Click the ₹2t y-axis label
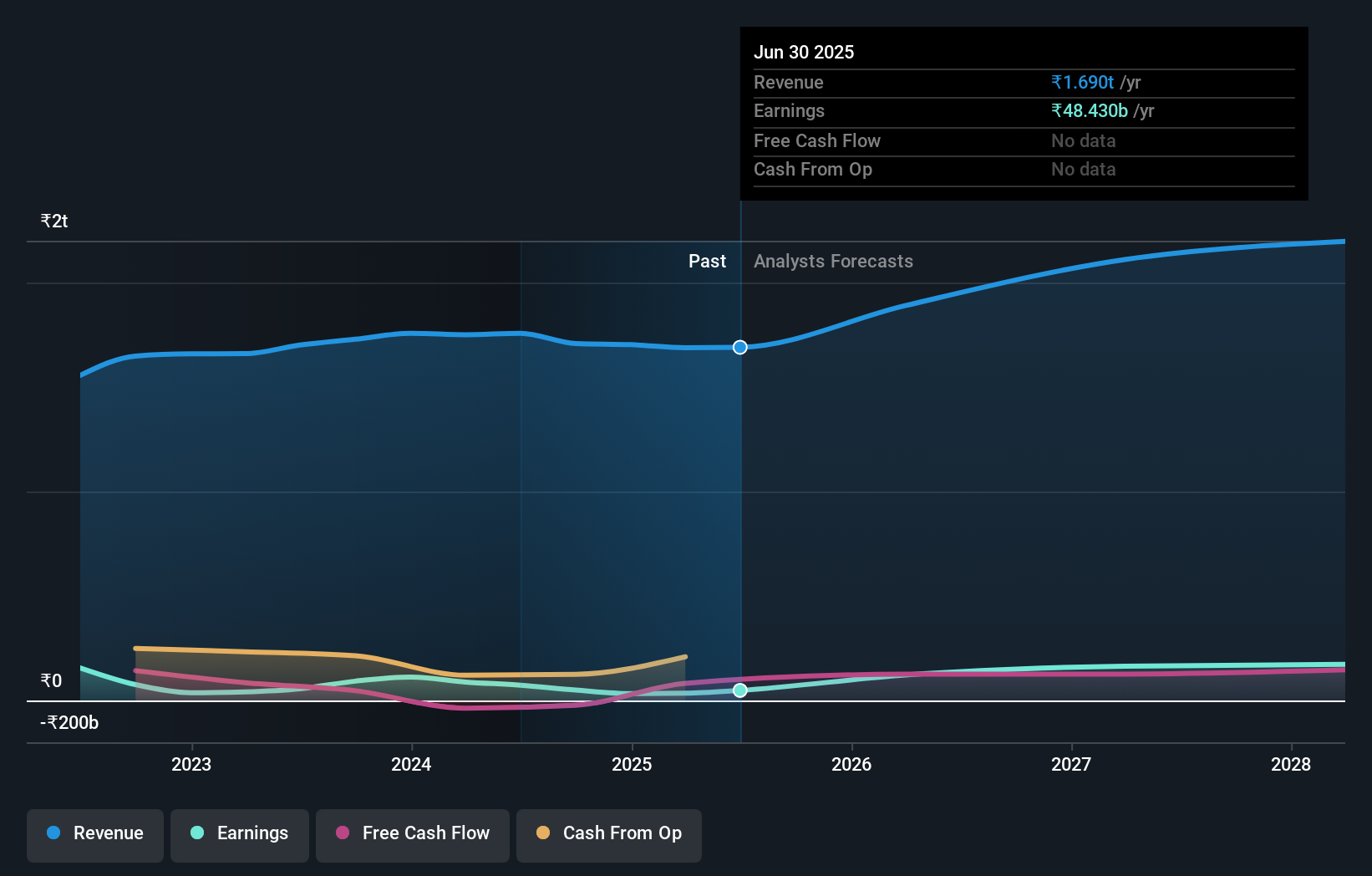Image resolution: width=1372 pixels, height=876 pixels. [x=54, y=221]
